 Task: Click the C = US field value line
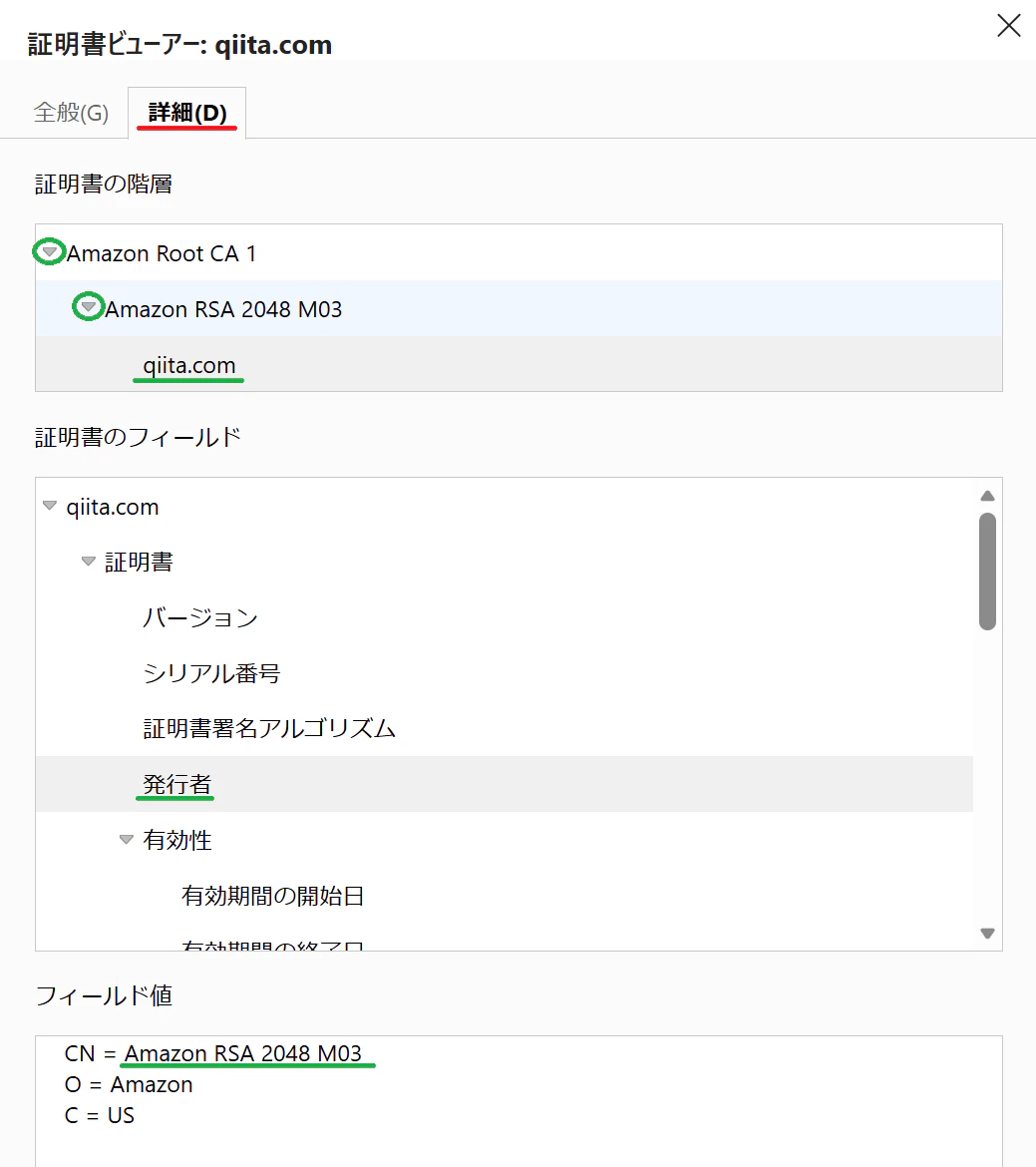click(x=100, y=1115)
